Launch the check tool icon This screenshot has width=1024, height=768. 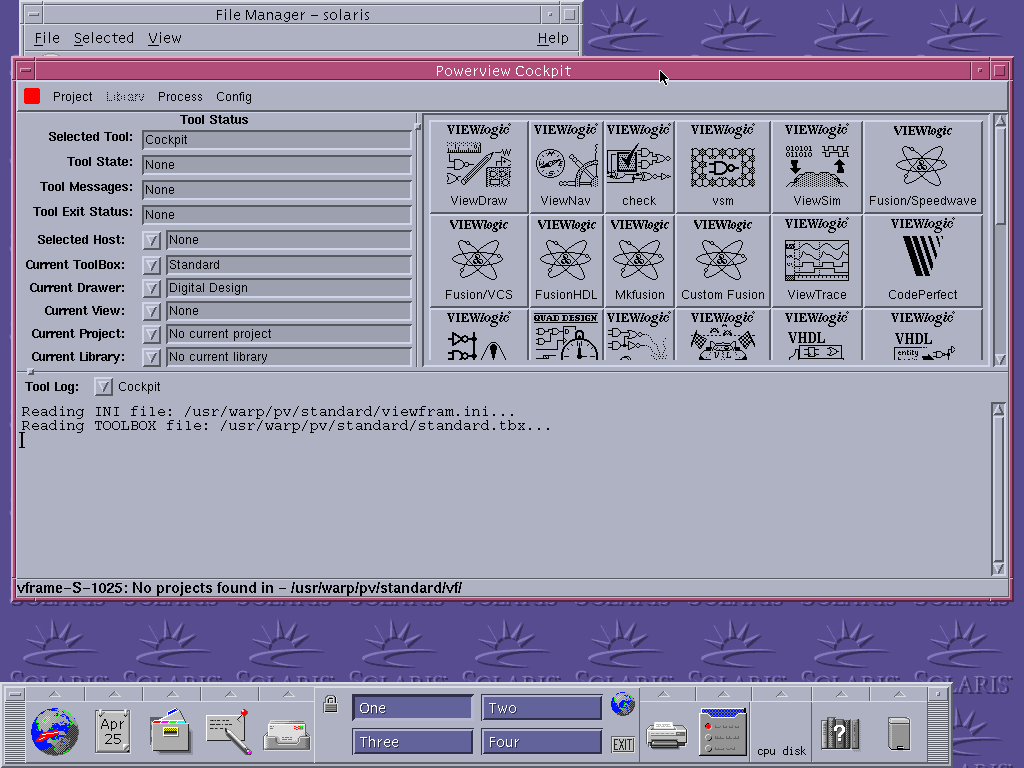(x=639, y=166)
